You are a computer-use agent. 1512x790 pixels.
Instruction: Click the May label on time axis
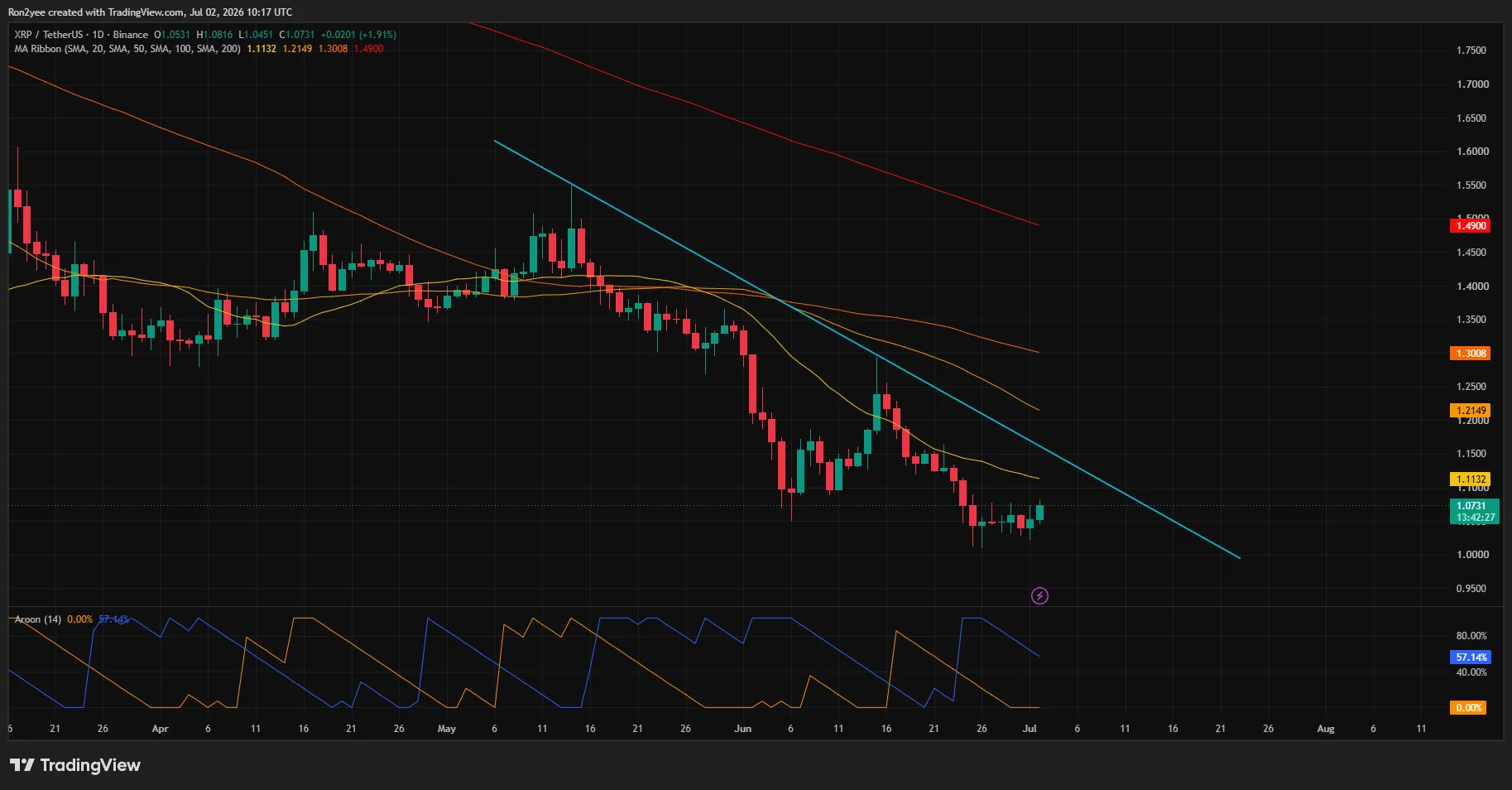pyautogui.click(x=446, y=729)
